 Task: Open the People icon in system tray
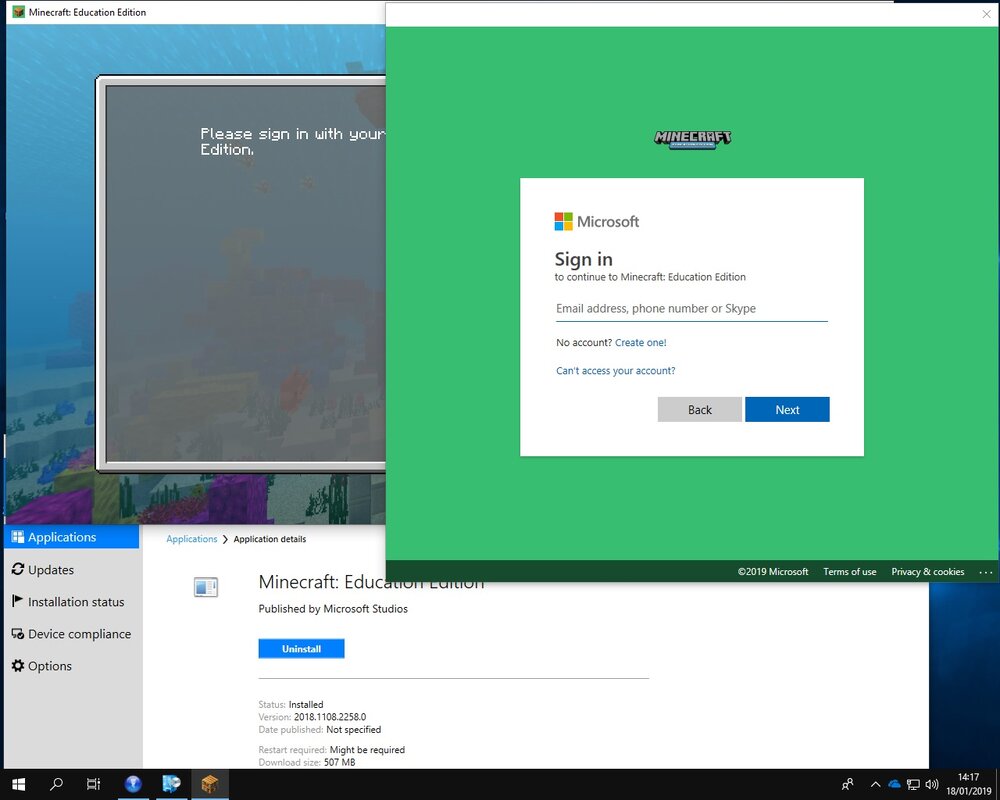pos(848,784)
